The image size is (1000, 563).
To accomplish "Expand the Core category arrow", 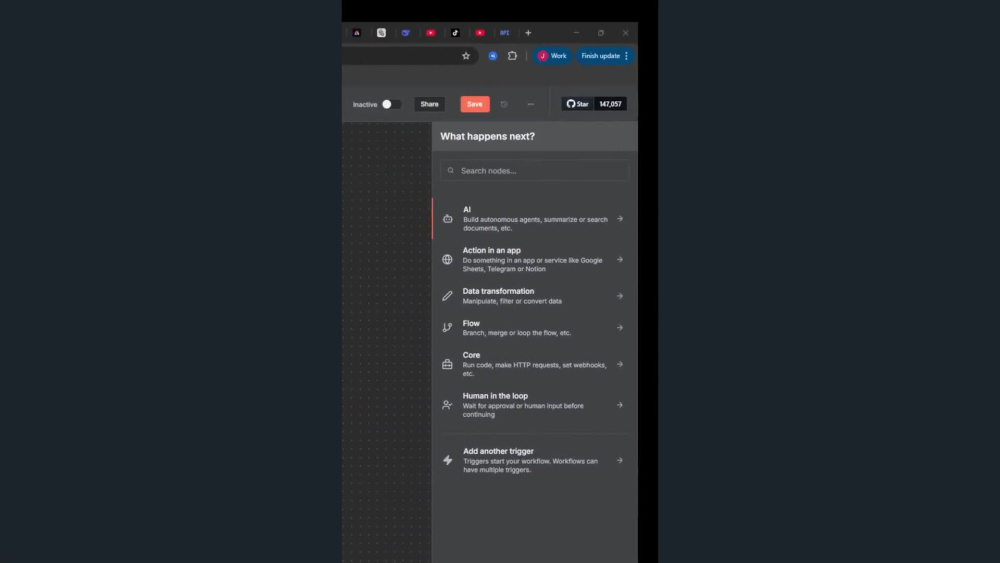I will pos(620,364).
